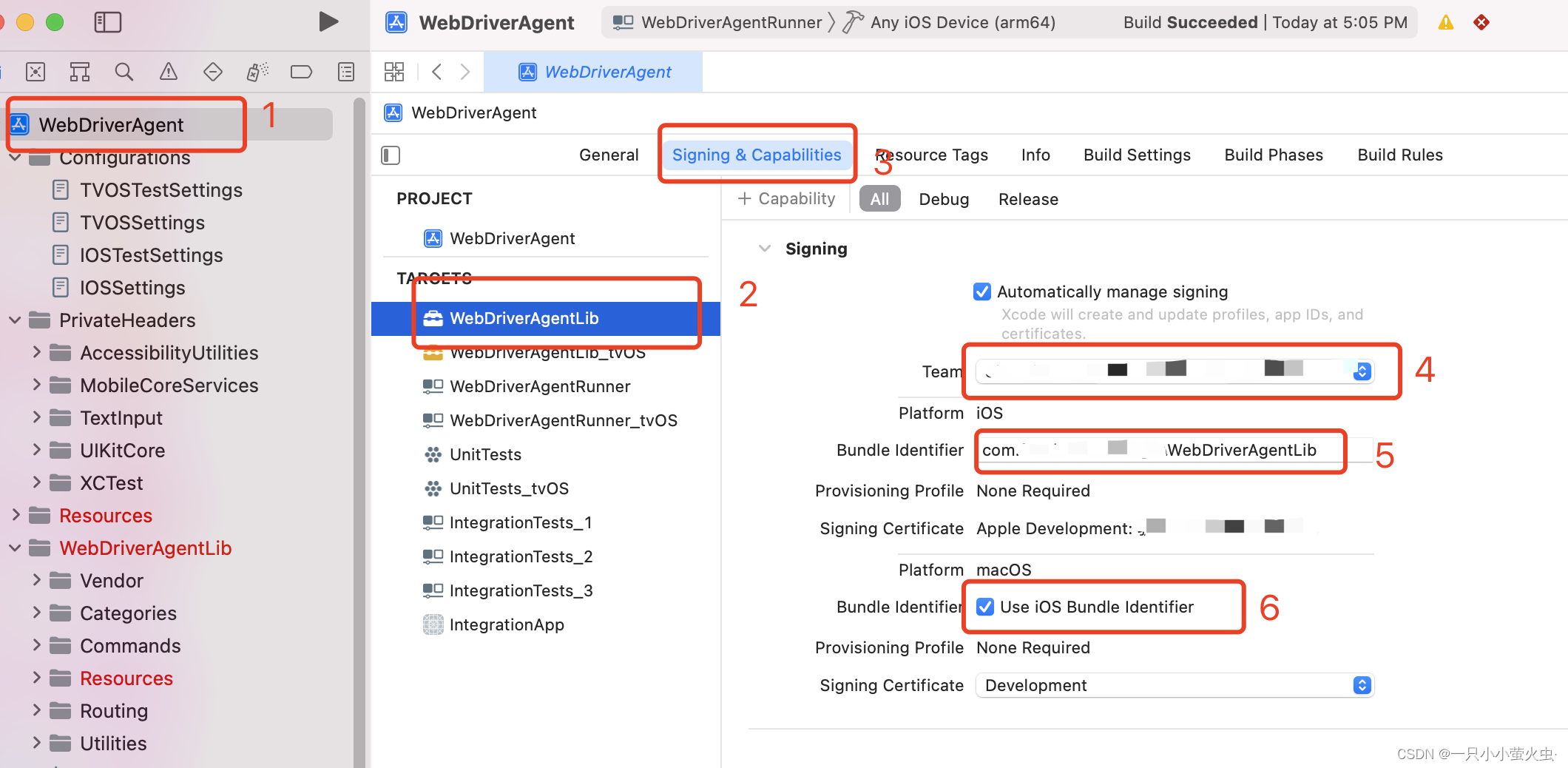Expand the UIKitCore folder
The image size is (1568, 768).
36,450
